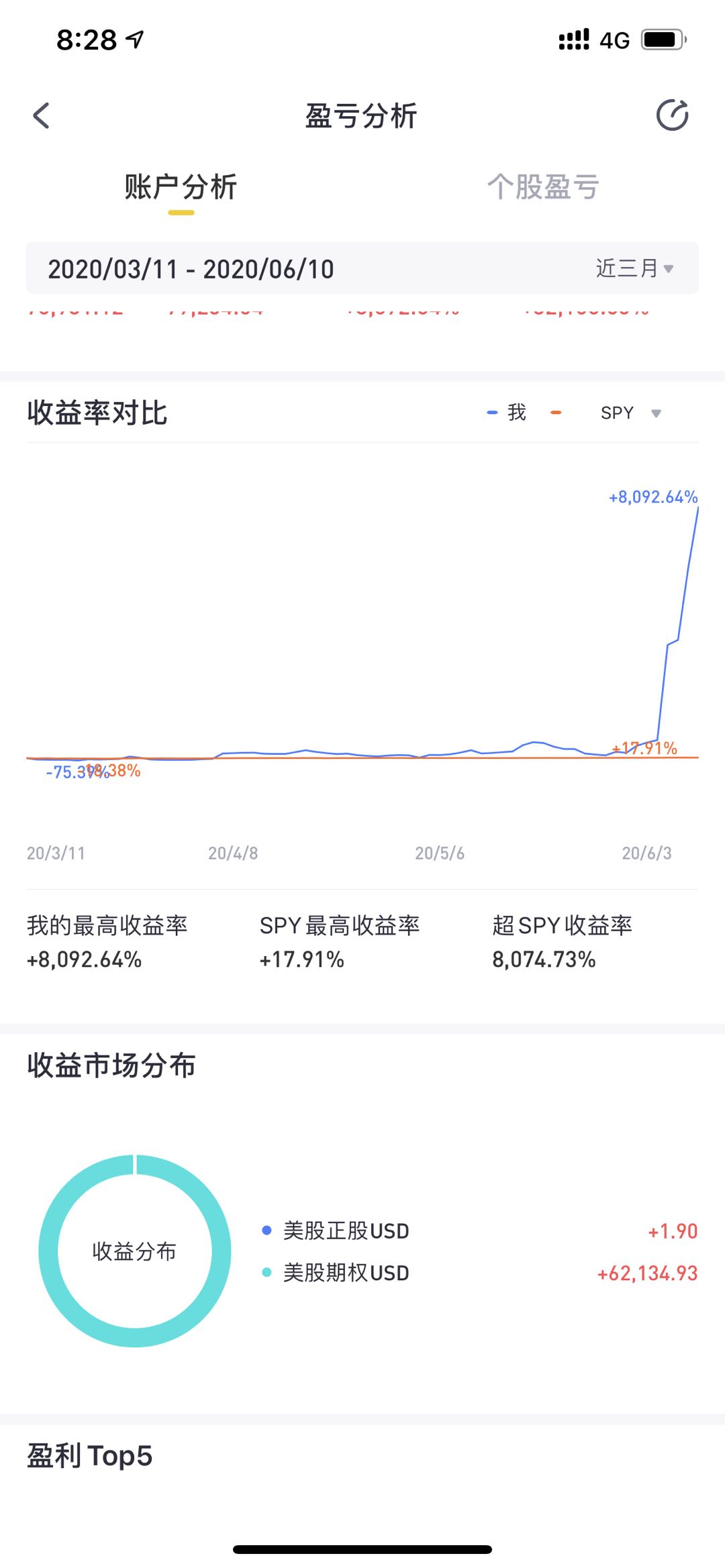Tap the cellular signal strength icon
The width and height of the screenshot is (725, 1568).
pyautogui.click(x=574, y=40)
